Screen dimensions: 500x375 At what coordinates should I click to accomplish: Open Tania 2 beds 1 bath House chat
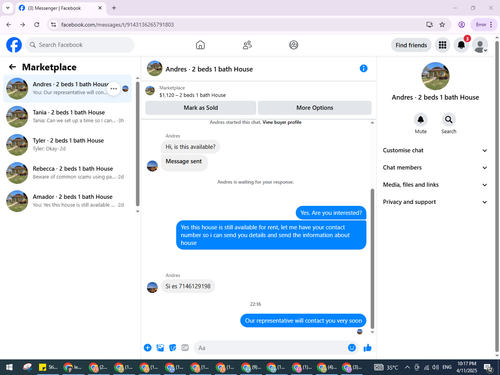coord(67,116)
